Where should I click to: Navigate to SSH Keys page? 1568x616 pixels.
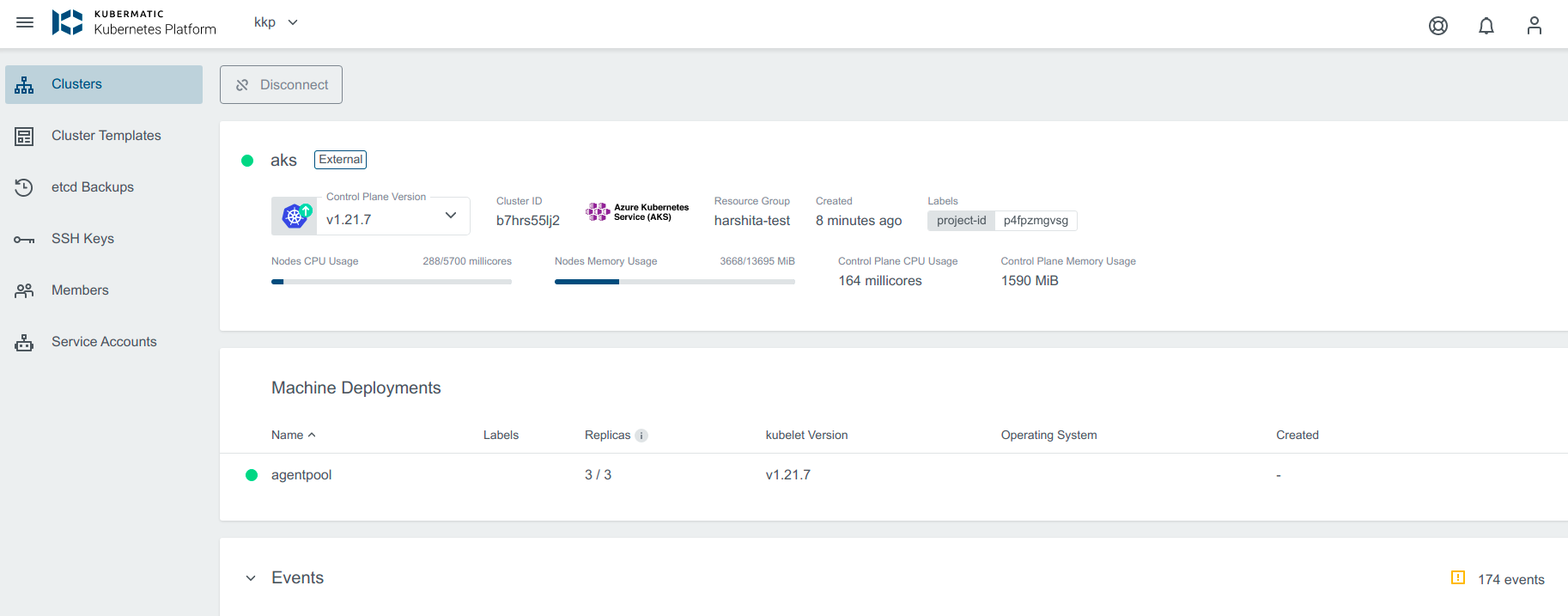click(x=82, y=239)
